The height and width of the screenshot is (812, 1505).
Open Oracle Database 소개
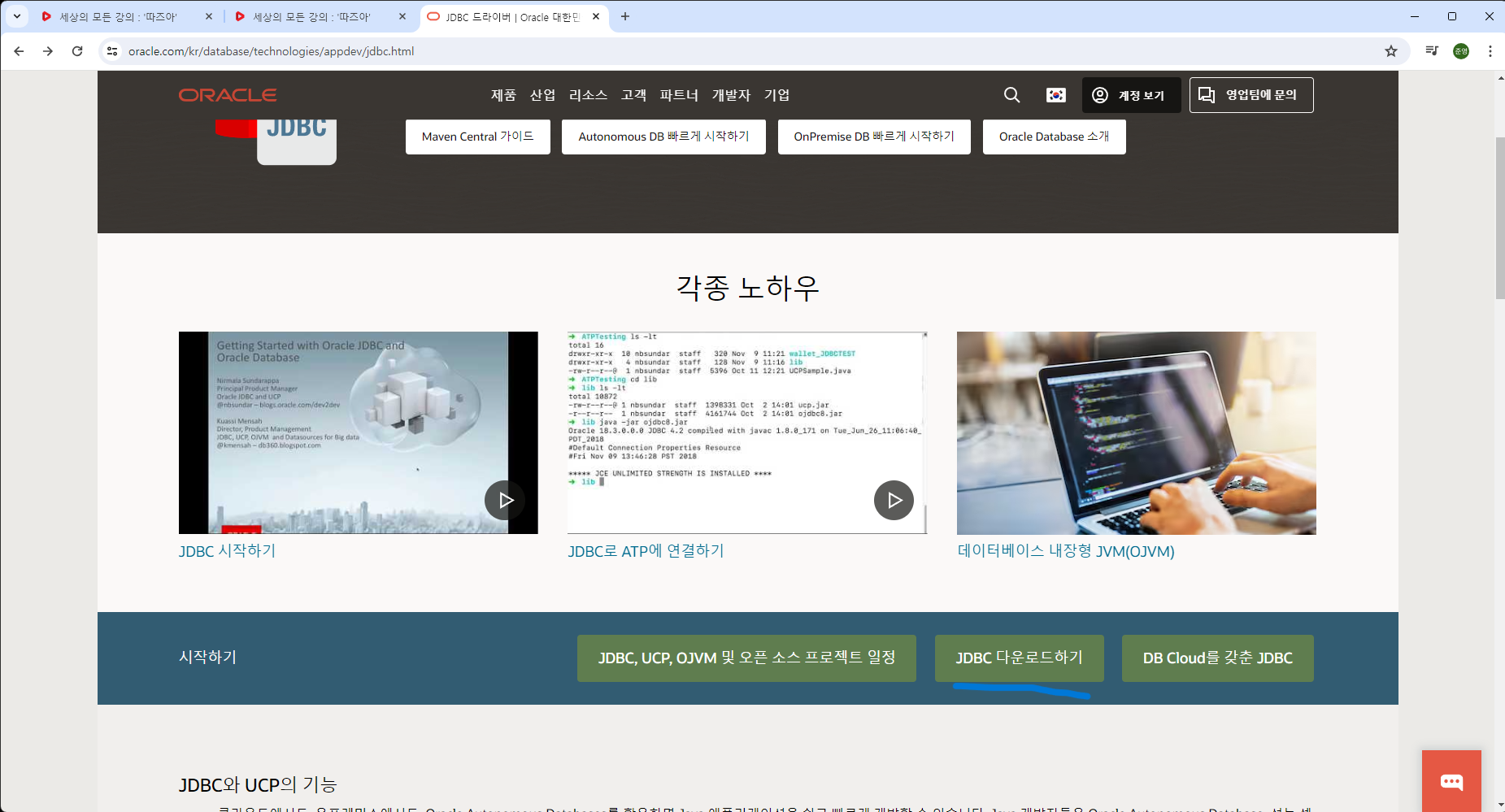(1054, 137)
